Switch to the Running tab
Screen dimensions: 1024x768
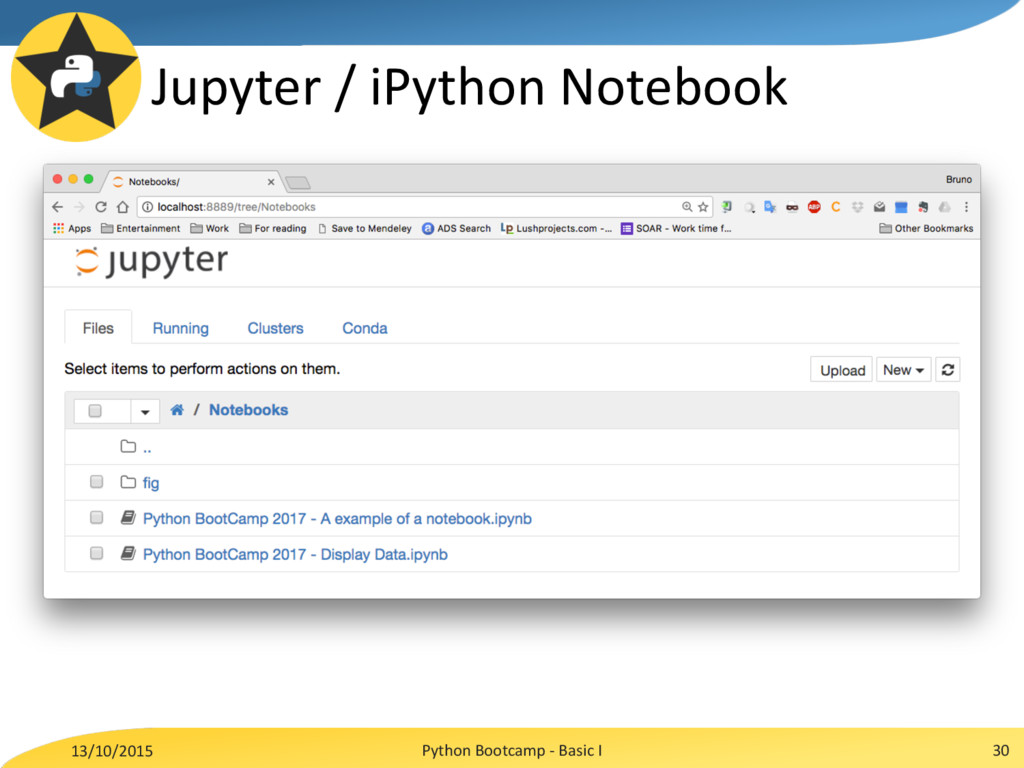coord(181,328)
